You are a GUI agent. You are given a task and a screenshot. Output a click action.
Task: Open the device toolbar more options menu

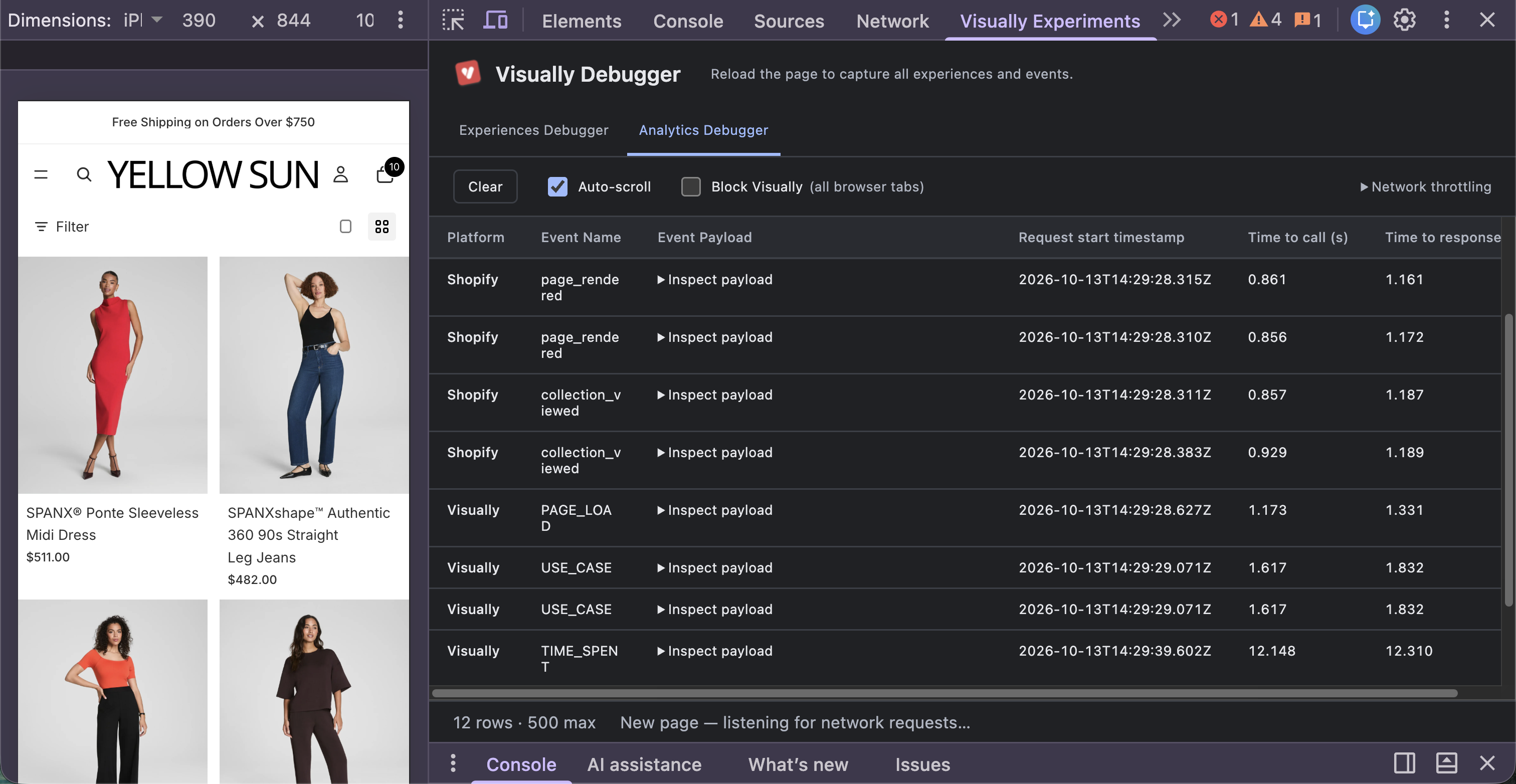point(400,20)
